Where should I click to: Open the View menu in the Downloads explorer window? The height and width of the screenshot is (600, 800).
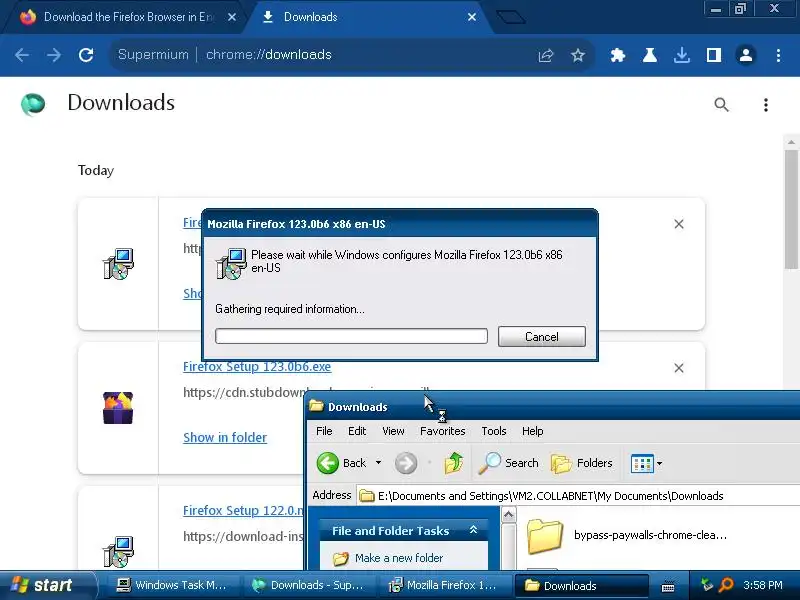393,431
